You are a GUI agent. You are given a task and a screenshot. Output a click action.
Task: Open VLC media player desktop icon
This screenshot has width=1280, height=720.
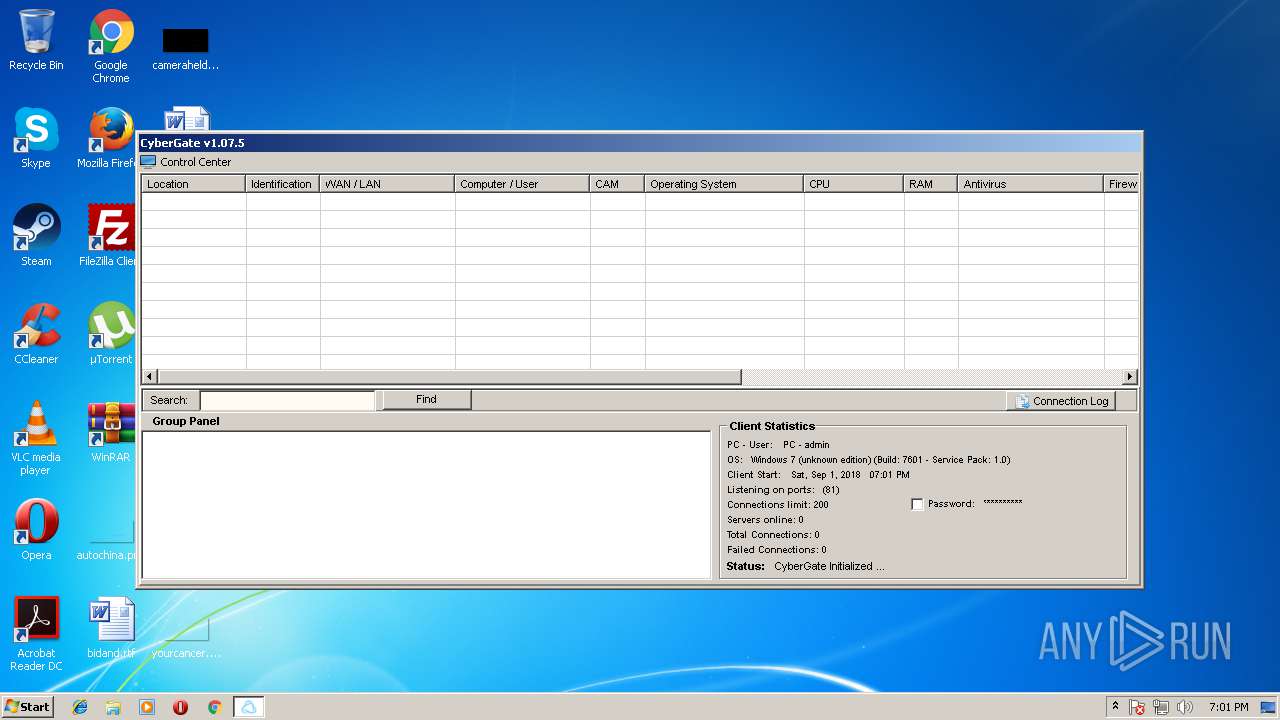(x=36, y=438)
